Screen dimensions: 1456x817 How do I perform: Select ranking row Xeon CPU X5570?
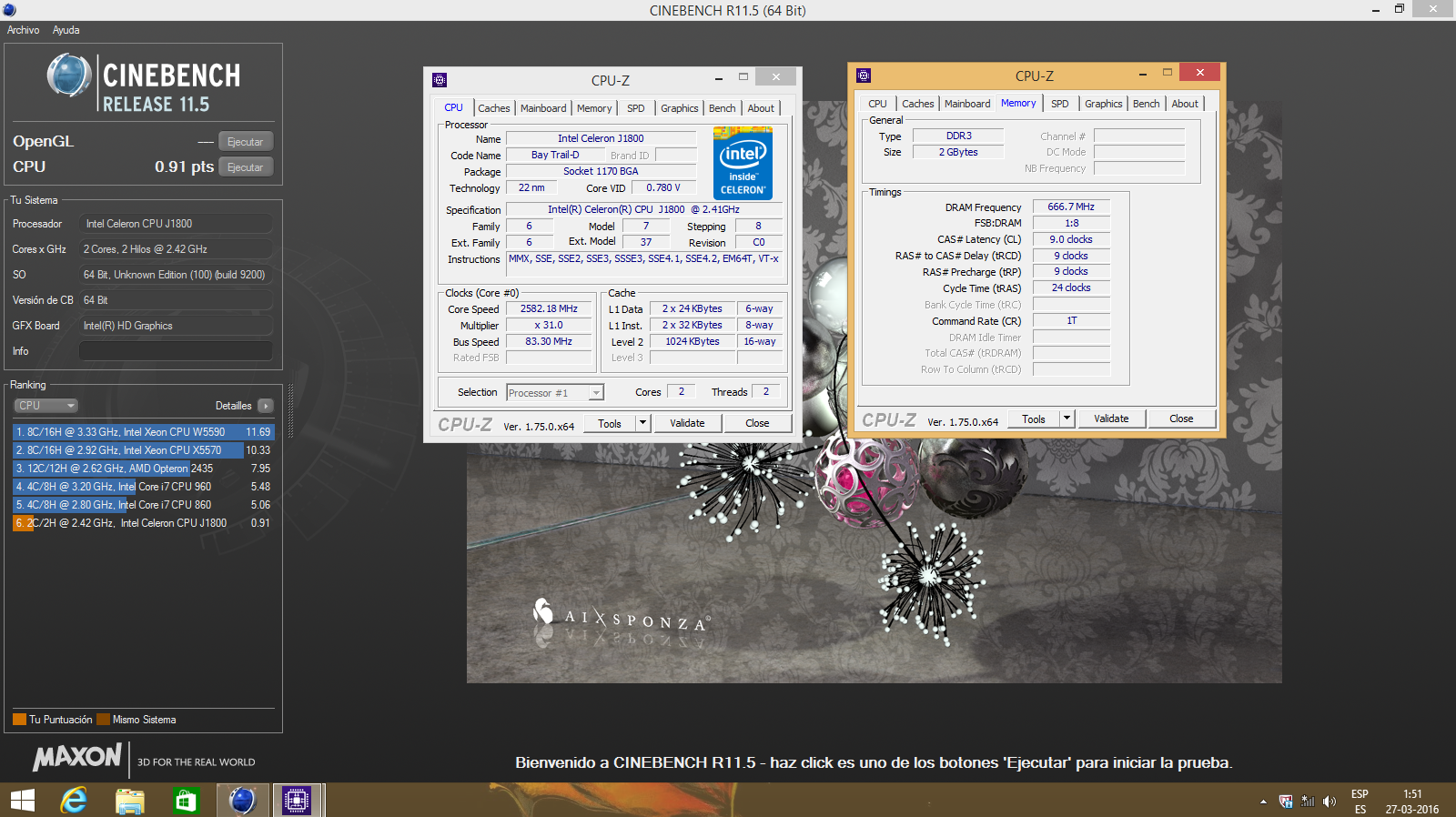pyautogui.click(x=143, y=450)
